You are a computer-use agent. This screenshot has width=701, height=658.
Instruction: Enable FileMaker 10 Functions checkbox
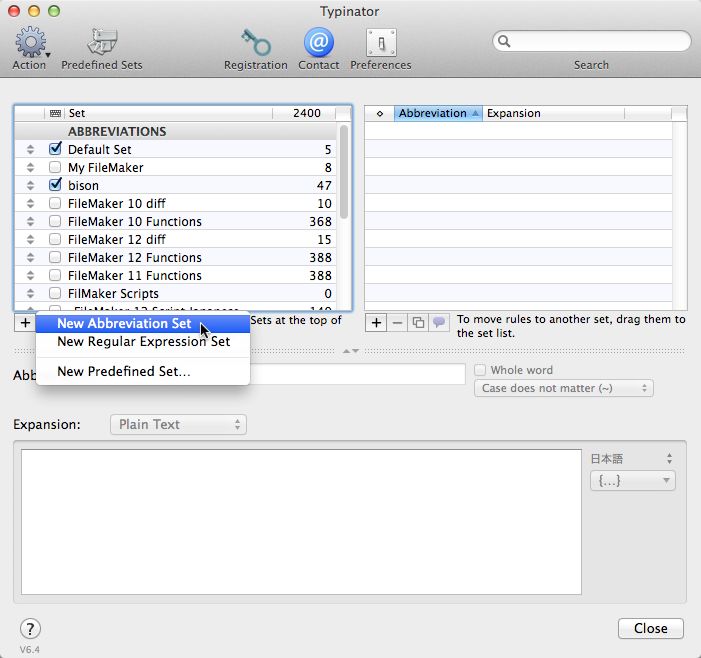click(55, 221)
